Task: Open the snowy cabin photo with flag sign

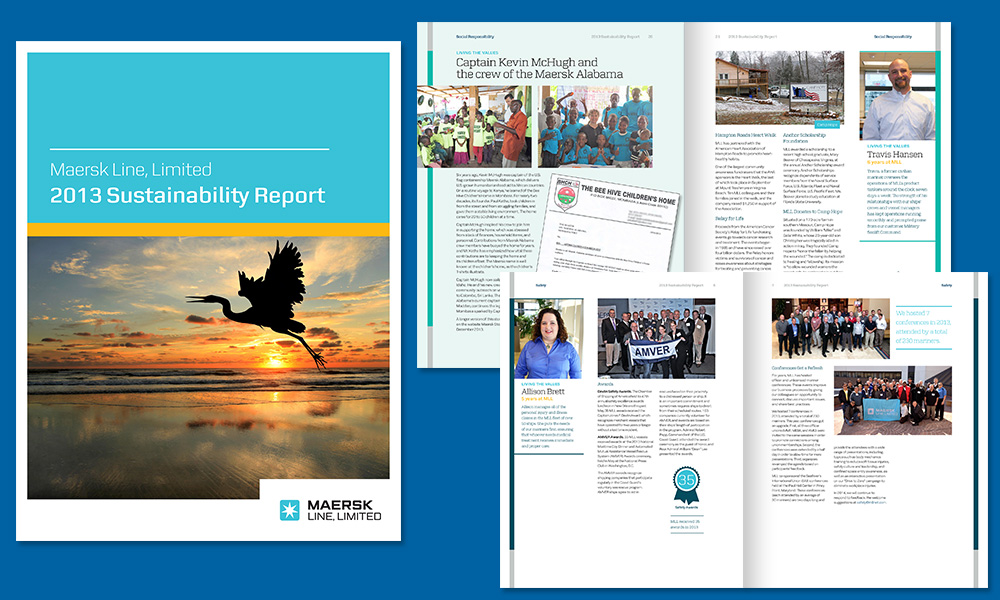Action: (779, 87)
